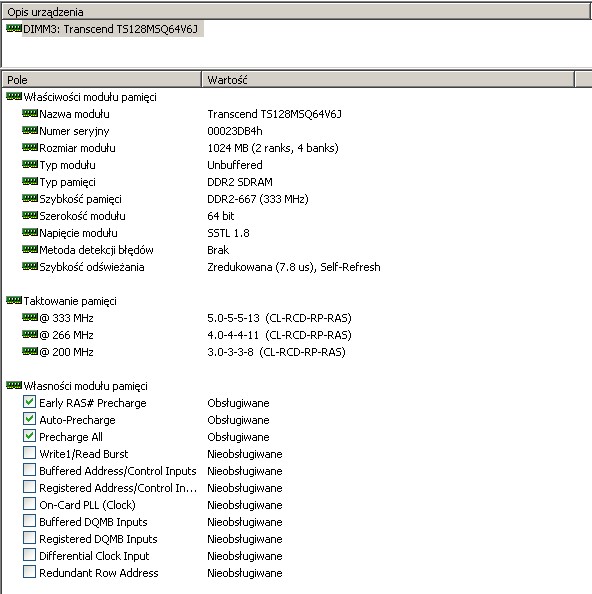Select timing 4.0-4-4-11 (CL-RCD-RP-RAS)
Image resolution: width=592 pixels, height=594 pixels.
279,335
